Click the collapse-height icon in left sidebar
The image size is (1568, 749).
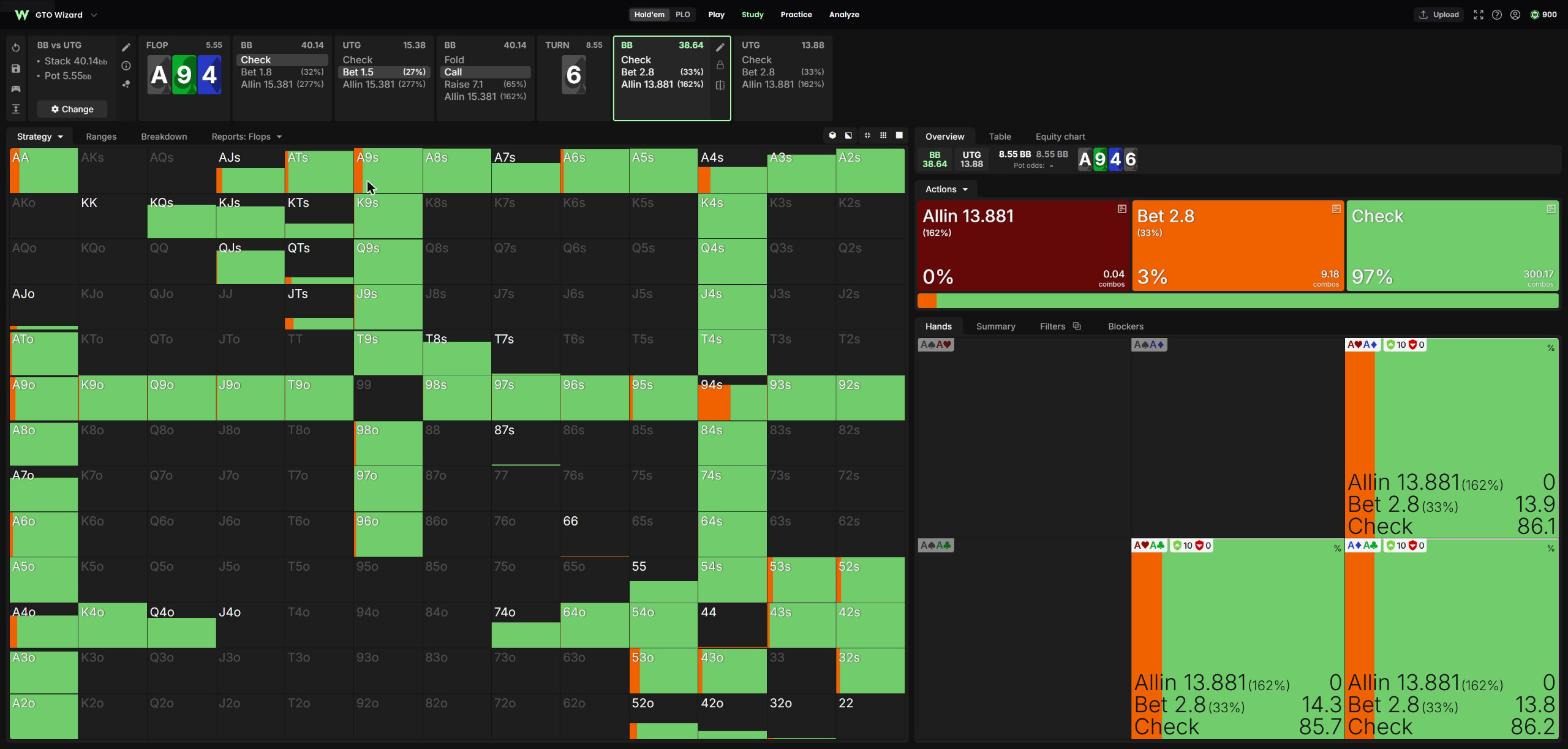[16, 109]
